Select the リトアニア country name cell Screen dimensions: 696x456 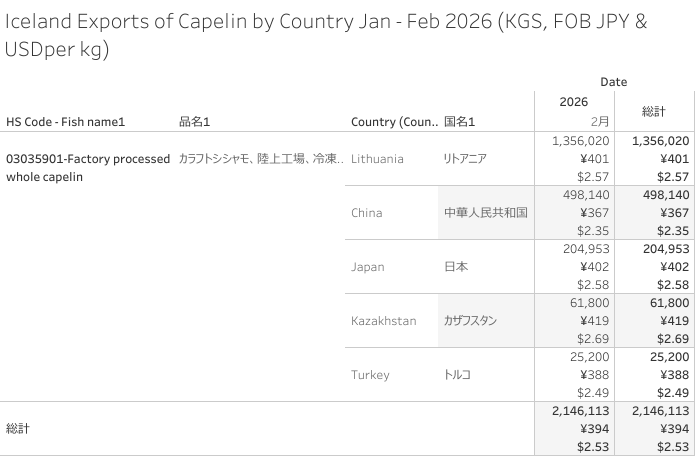click(x=464, y=158)
